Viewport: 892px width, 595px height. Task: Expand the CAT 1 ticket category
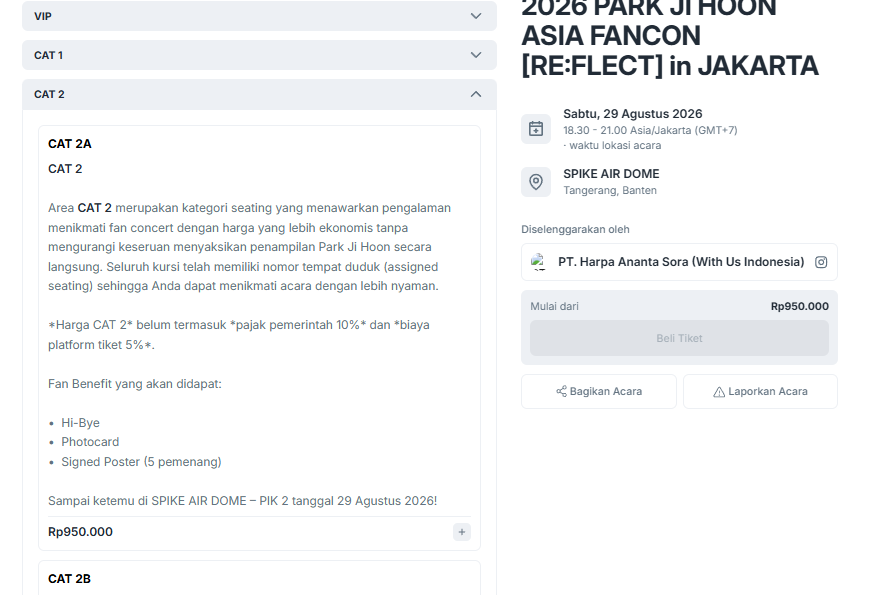click(259, 55)
